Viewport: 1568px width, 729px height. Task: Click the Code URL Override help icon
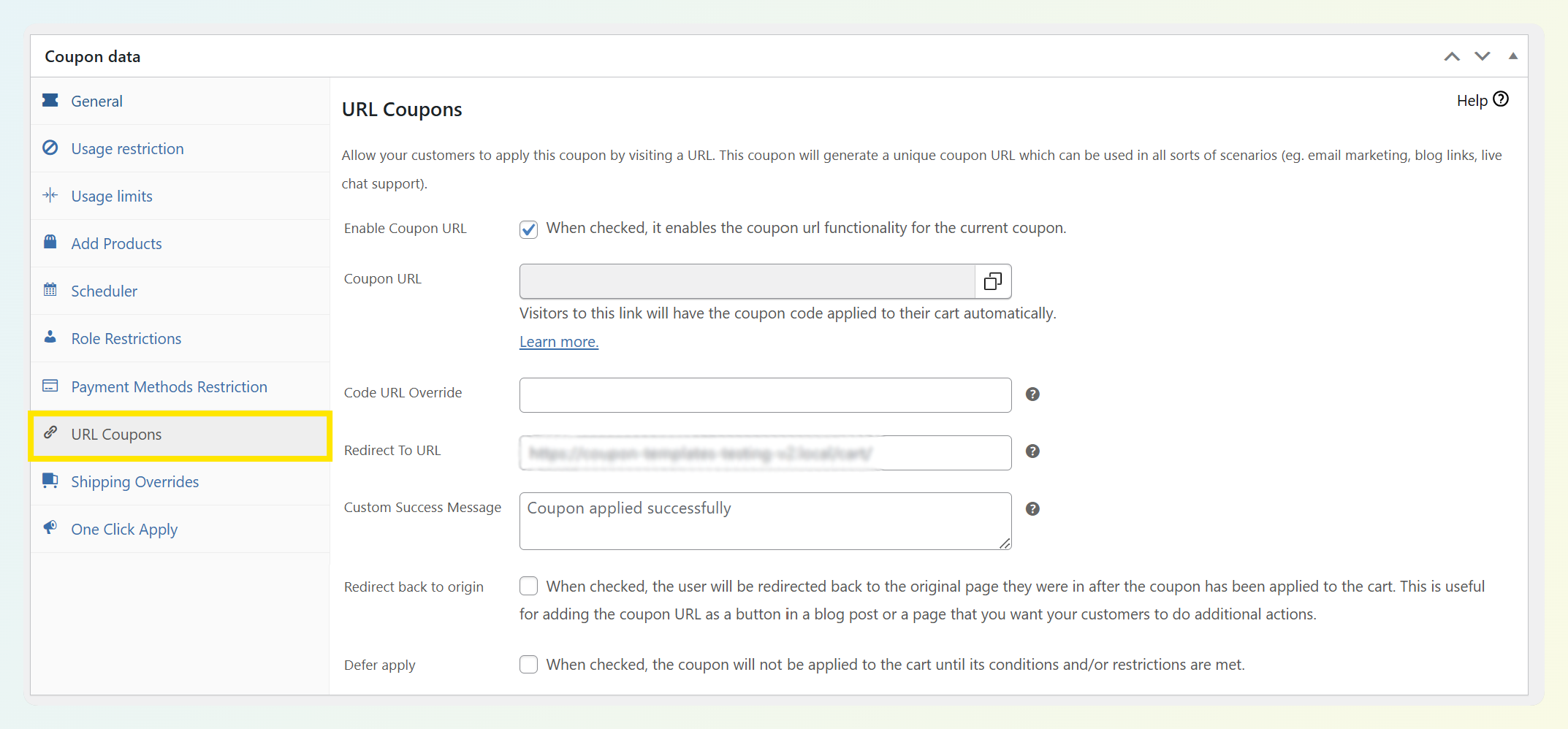tap(1032, 394)
